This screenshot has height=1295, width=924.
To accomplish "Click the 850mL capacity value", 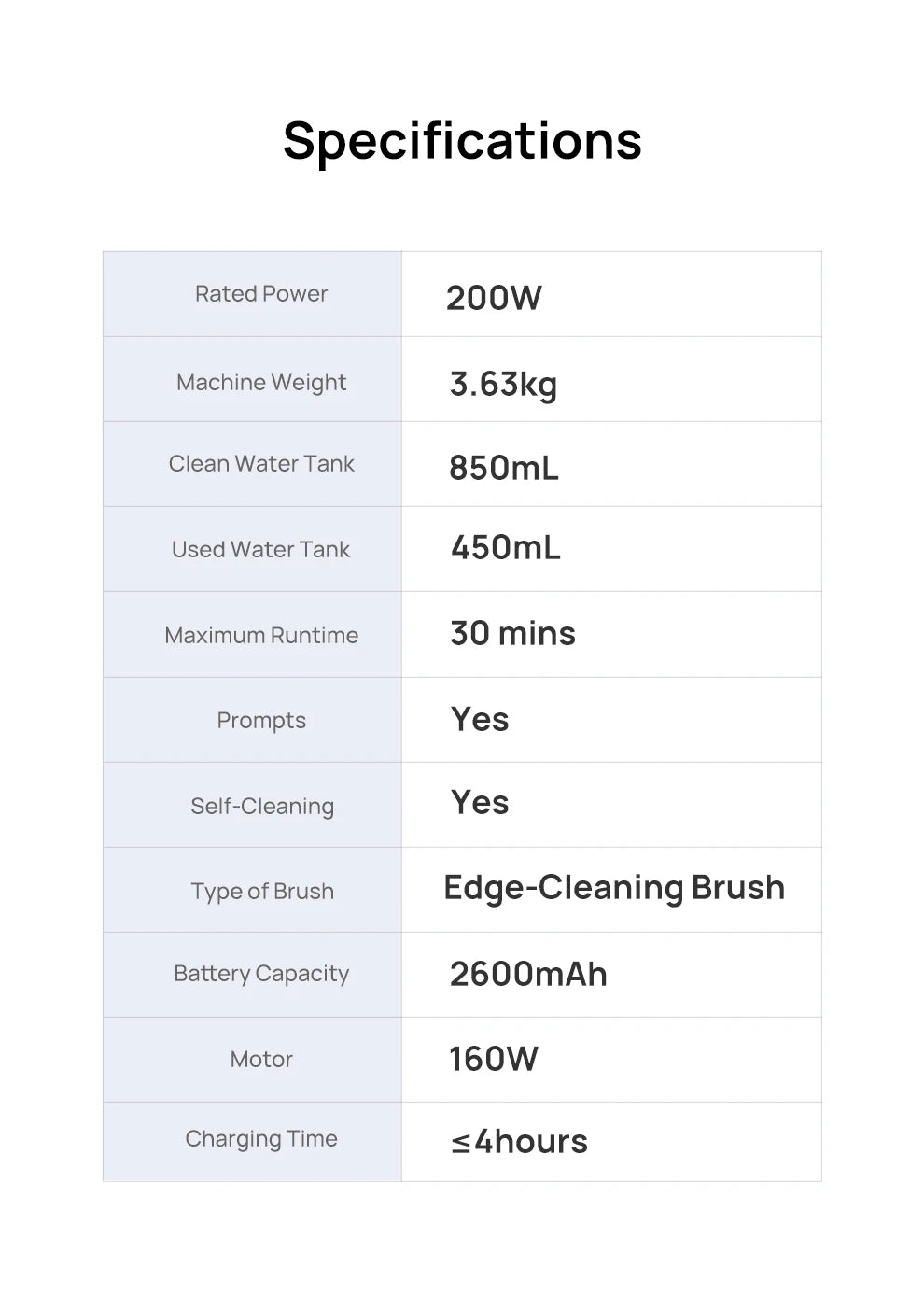I will (504, 468).
